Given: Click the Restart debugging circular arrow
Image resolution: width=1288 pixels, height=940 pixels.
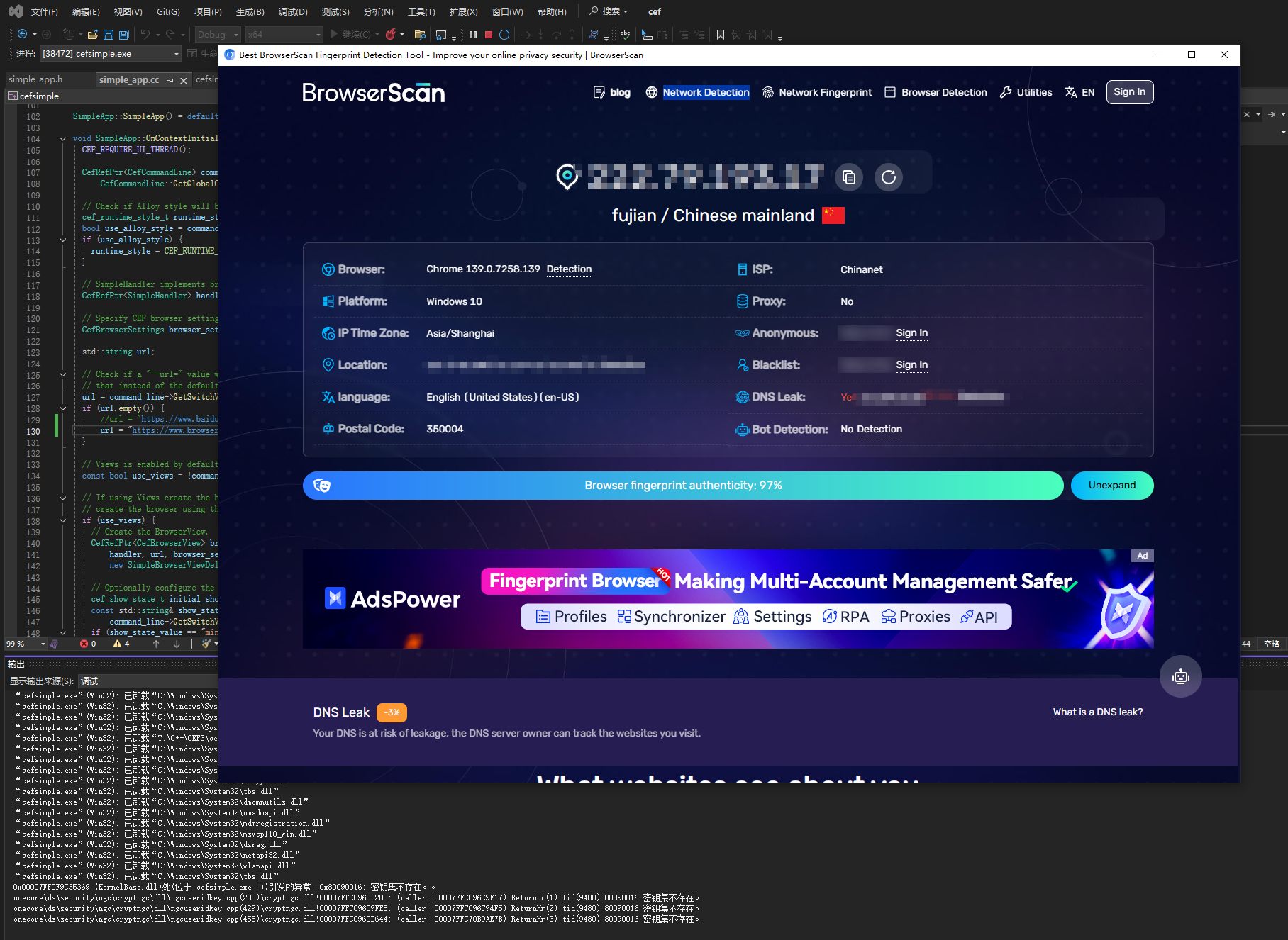Looking at the screenshot, I should click(x=504, y=34).
